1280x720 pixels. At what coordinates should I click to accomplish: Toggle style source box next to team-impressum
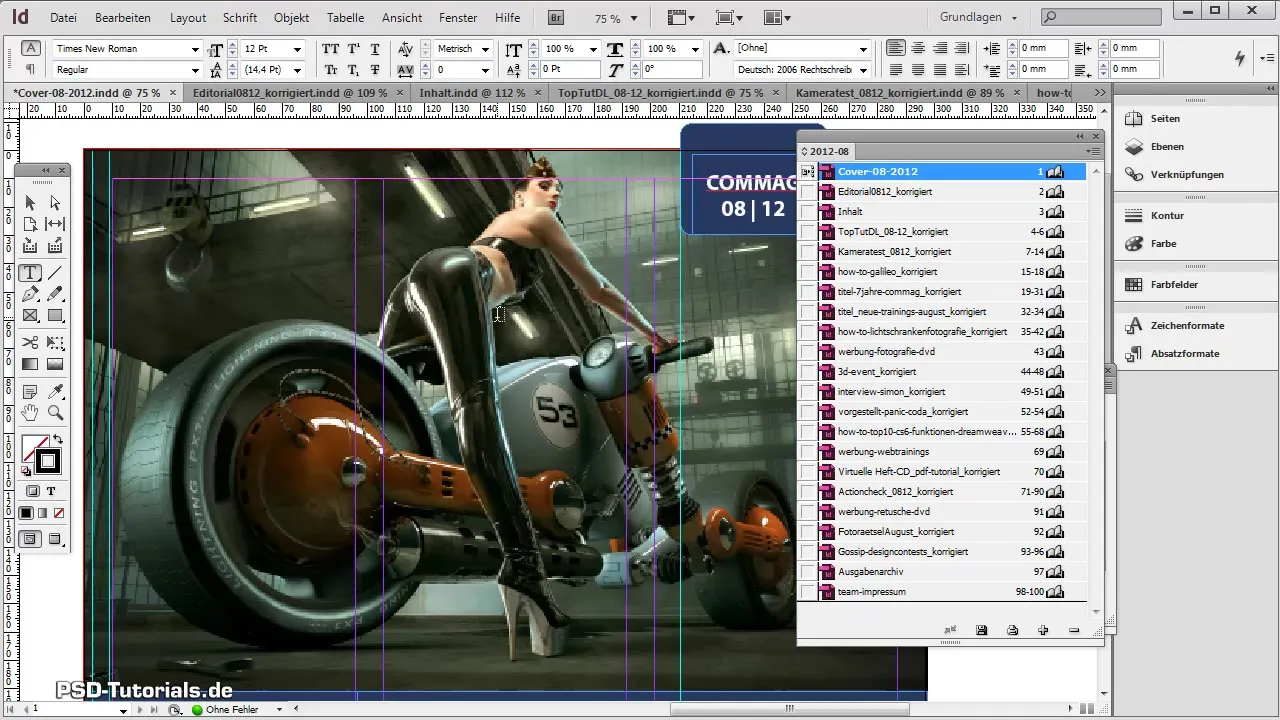pos(807,592)
